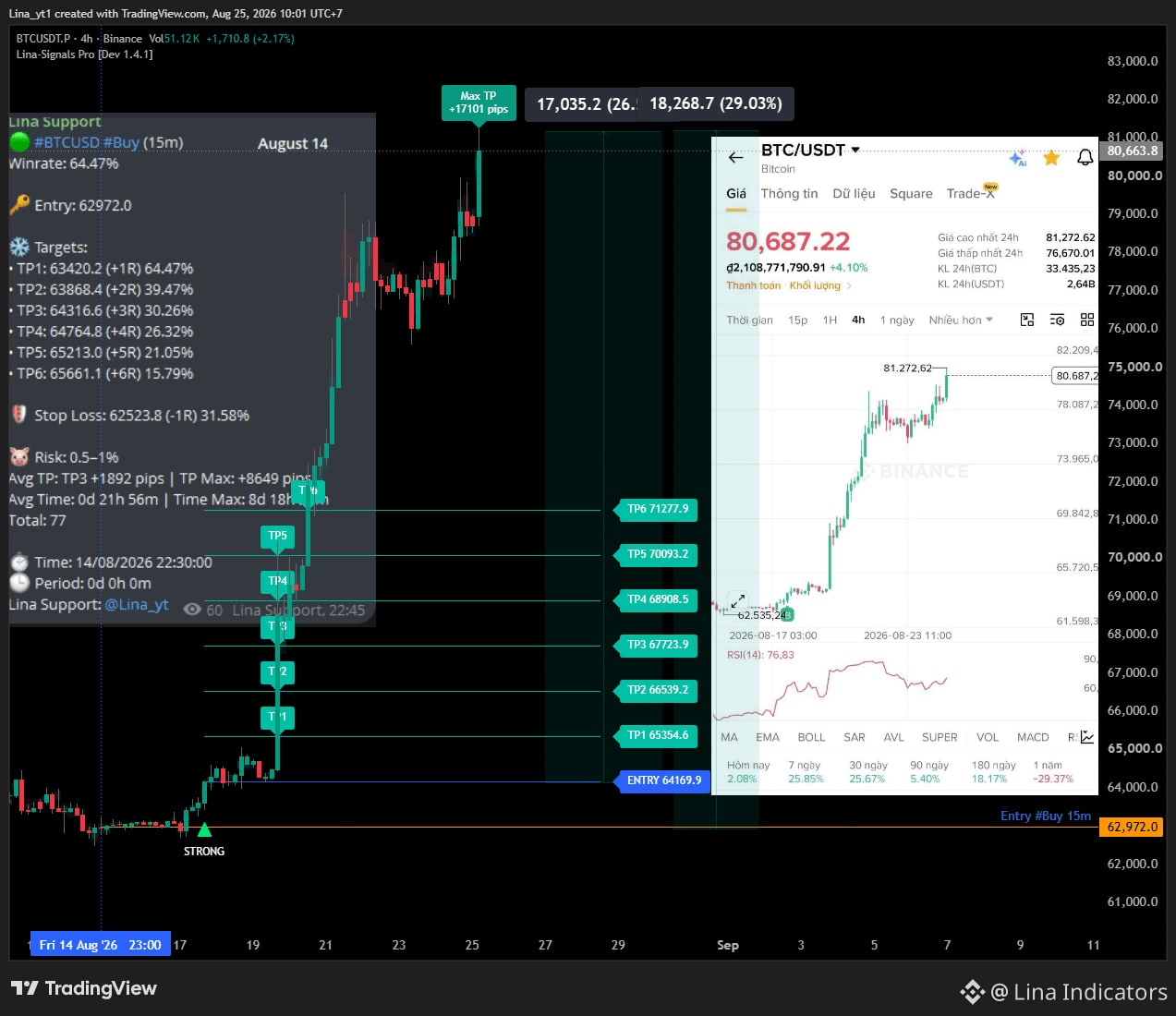The height and width of the screenshot is (1016, 1176).
Task: Toggle the MA indicator
Action: click(729, 737)
